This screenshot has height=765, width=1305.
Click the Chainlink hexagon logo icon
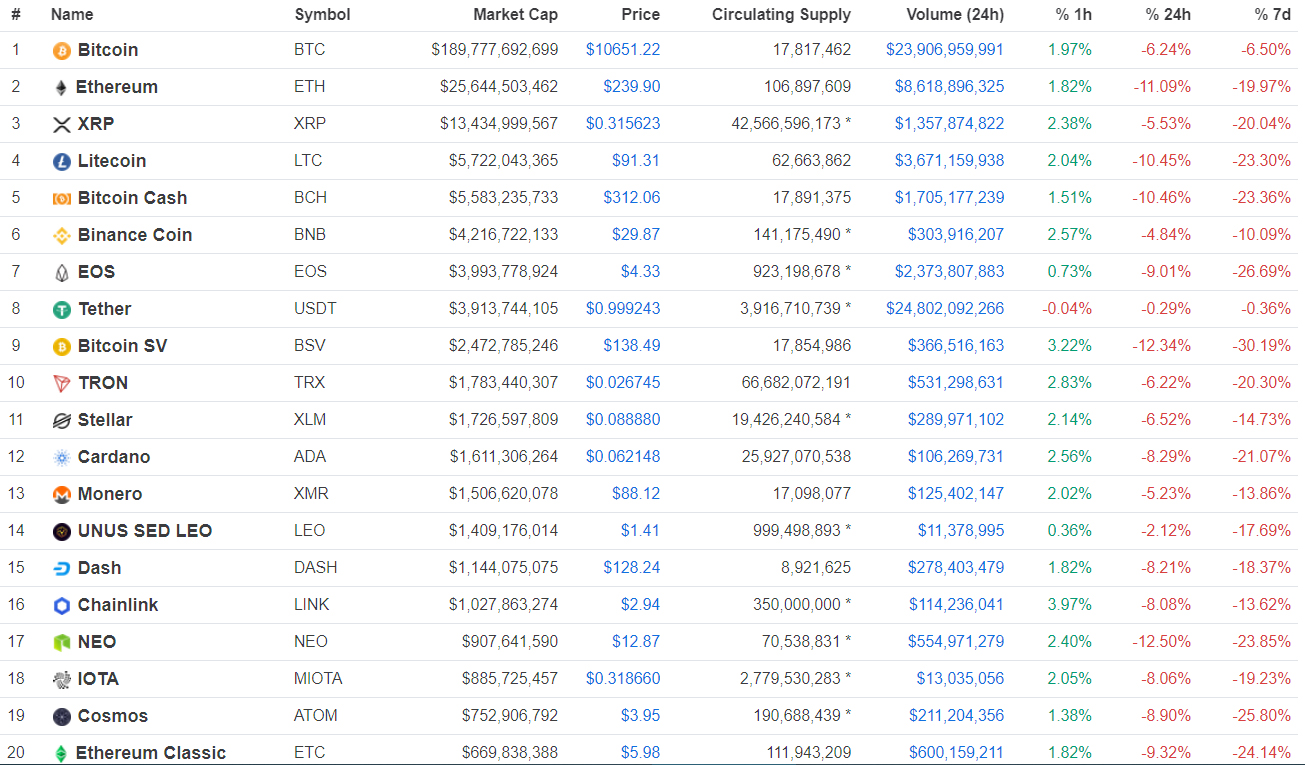coord(62,606)
